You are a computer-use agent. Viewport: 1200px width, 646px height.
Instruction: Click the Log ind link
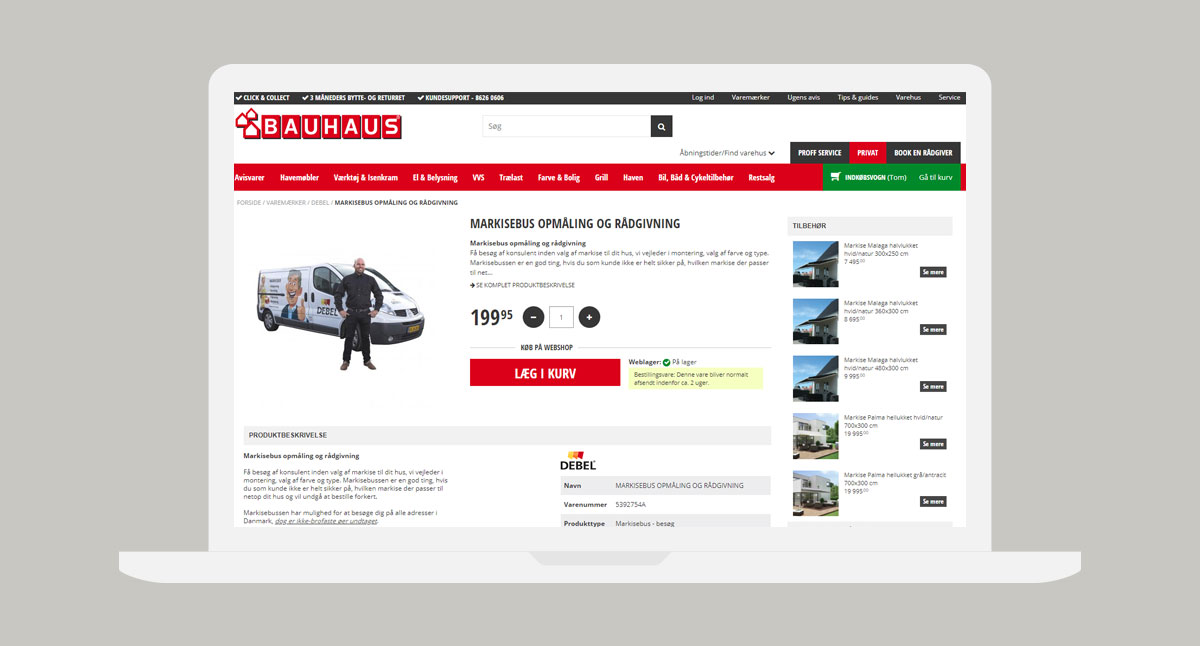pyautogui.click(x=703, y=98)
